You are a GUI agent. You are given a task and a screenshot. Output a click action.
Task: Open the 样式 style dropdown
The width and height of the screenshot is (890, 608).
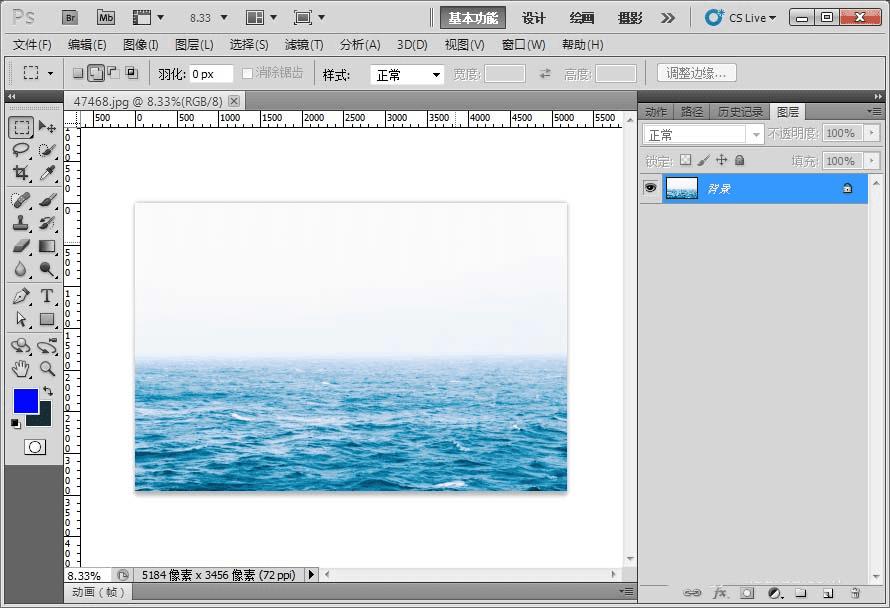pos(407,74)
